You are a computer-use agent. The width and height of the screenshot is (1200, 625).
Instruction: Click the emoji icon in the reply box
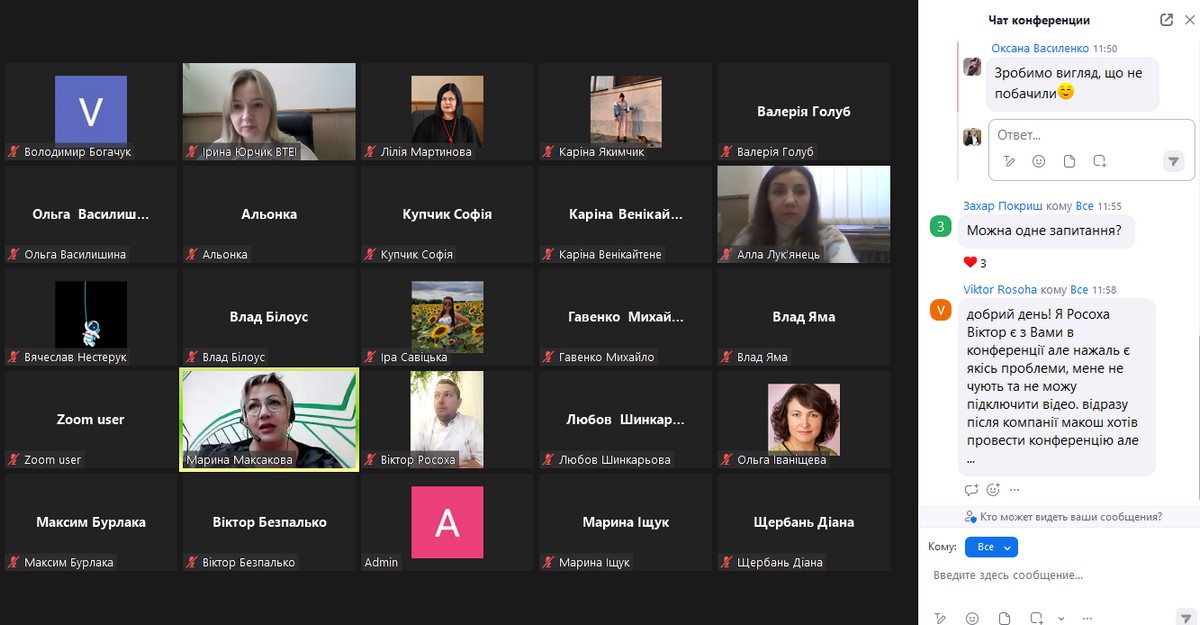[x=1039, y=161]
